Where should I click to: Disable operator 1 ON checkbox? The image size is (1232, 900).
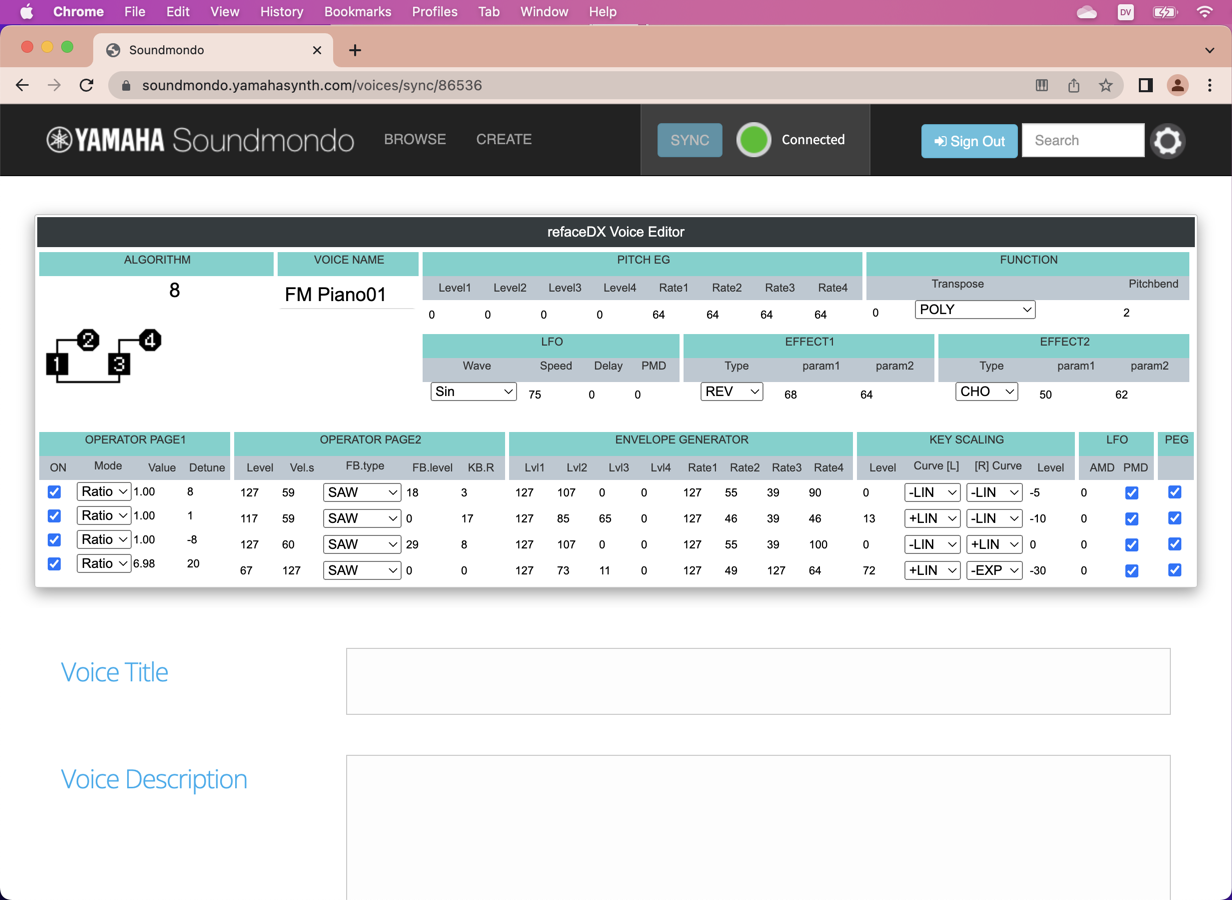point(55,492)
